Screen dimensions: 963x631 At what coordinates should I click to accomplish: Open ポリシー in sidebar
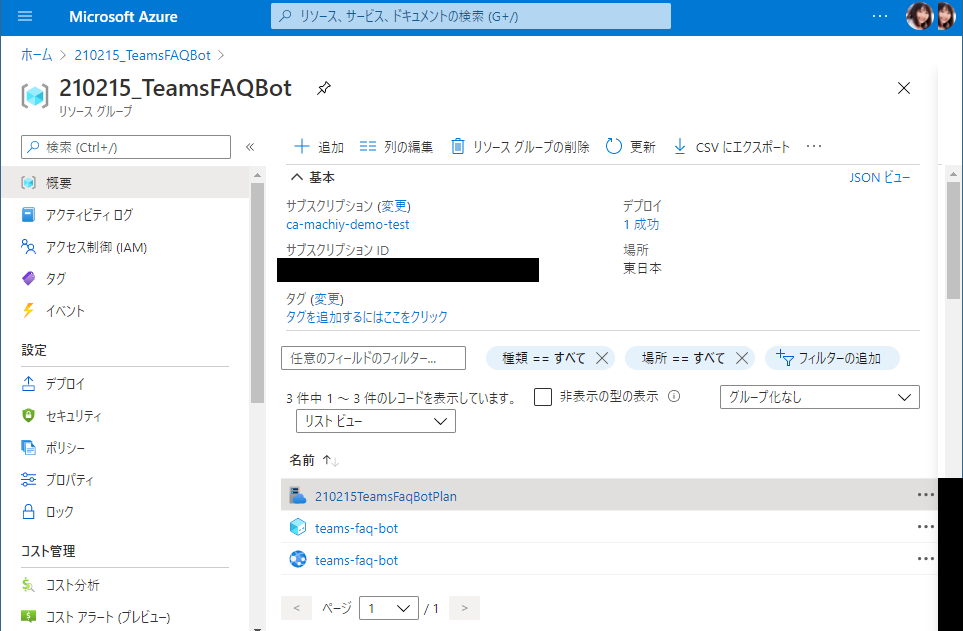pos(126,447)
